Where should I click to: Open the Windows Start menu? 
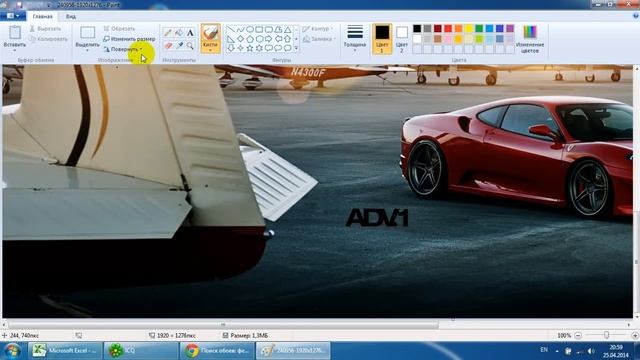[12, 351]
